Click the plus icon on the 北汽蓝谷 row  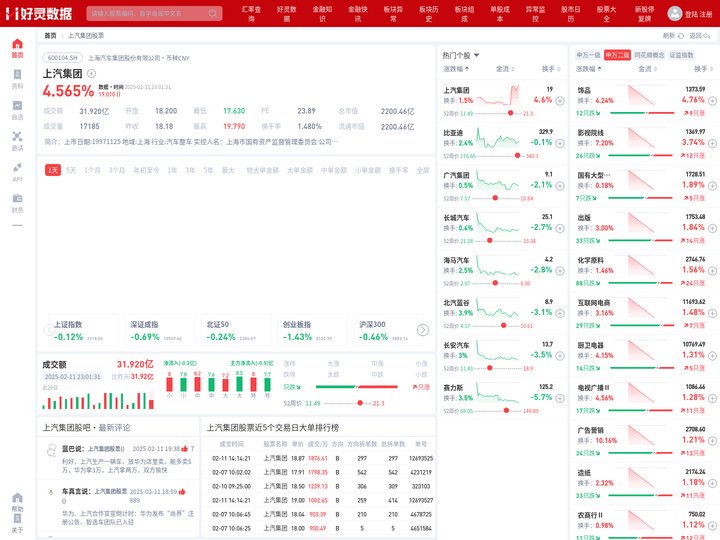click(560, 313)
